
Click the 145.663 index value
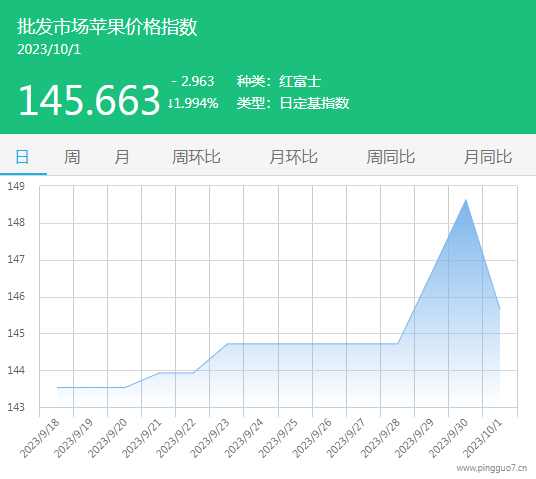[x=89, y=100]
